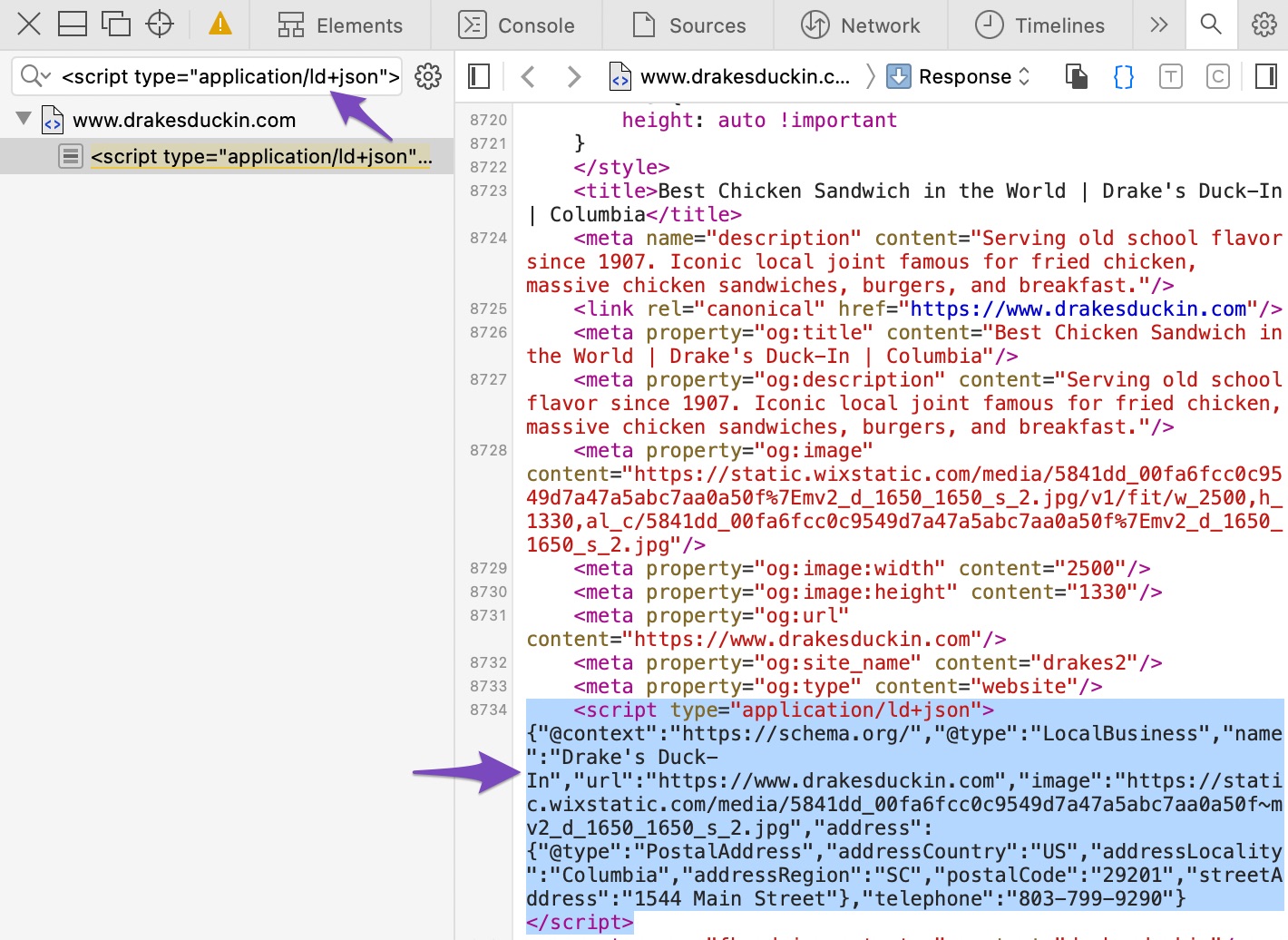Toggle the type annotations T button
Screen dimensions: 1288x940
1171,76
